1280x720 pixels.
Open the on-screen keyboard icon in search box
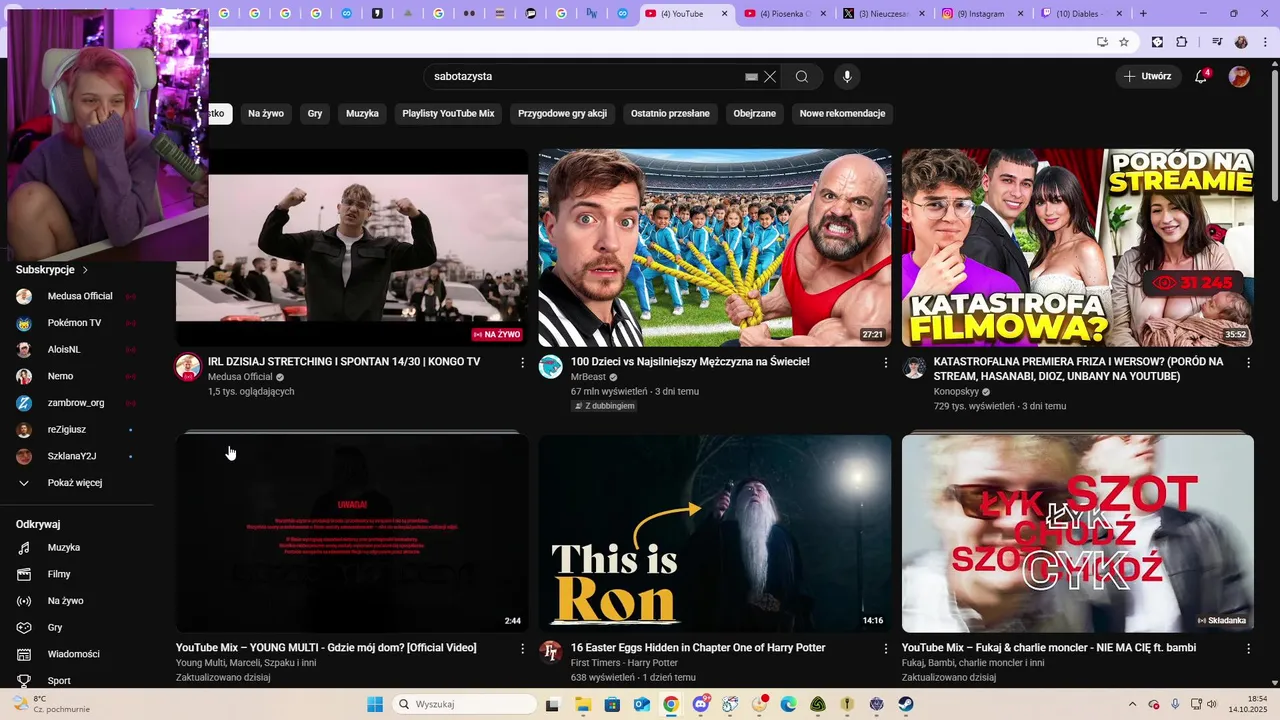tap(751, 77)
